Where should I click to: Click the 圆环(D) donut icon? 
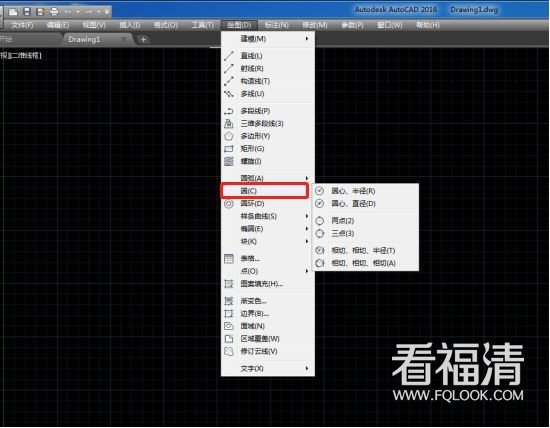click(x=229, y=204)
